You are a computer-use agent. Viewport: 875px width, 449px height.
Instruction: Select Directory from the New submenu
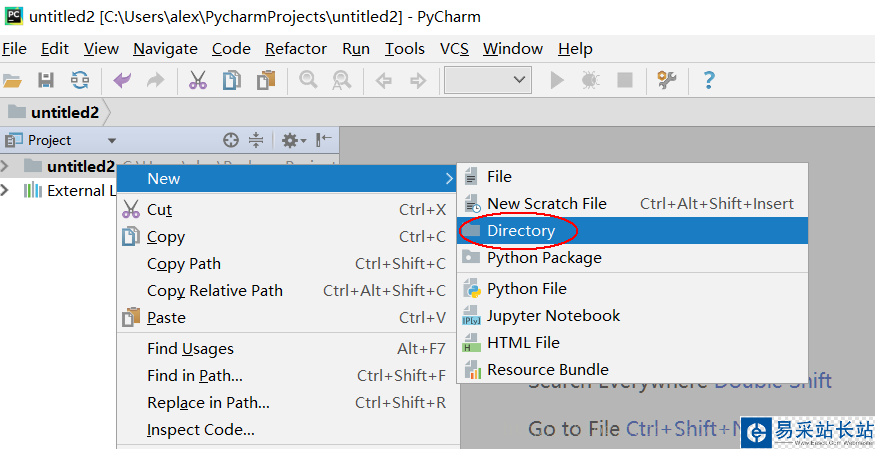[521, 231]
